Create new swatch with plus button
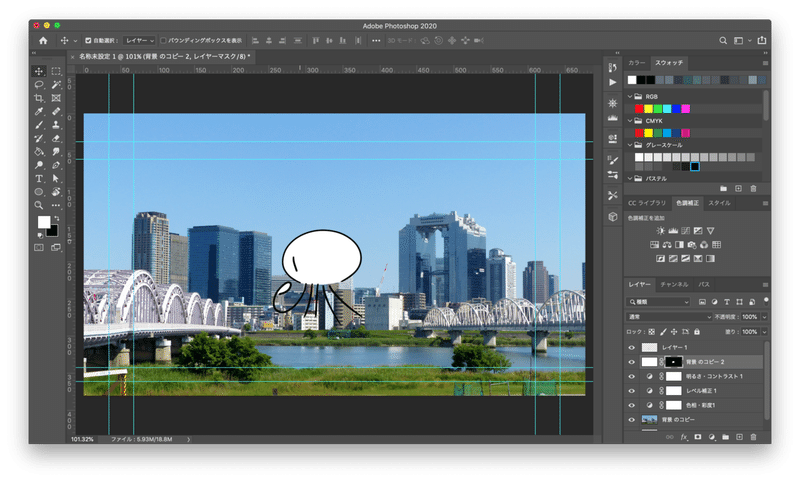Screen dimensions: 800x482 738,189
